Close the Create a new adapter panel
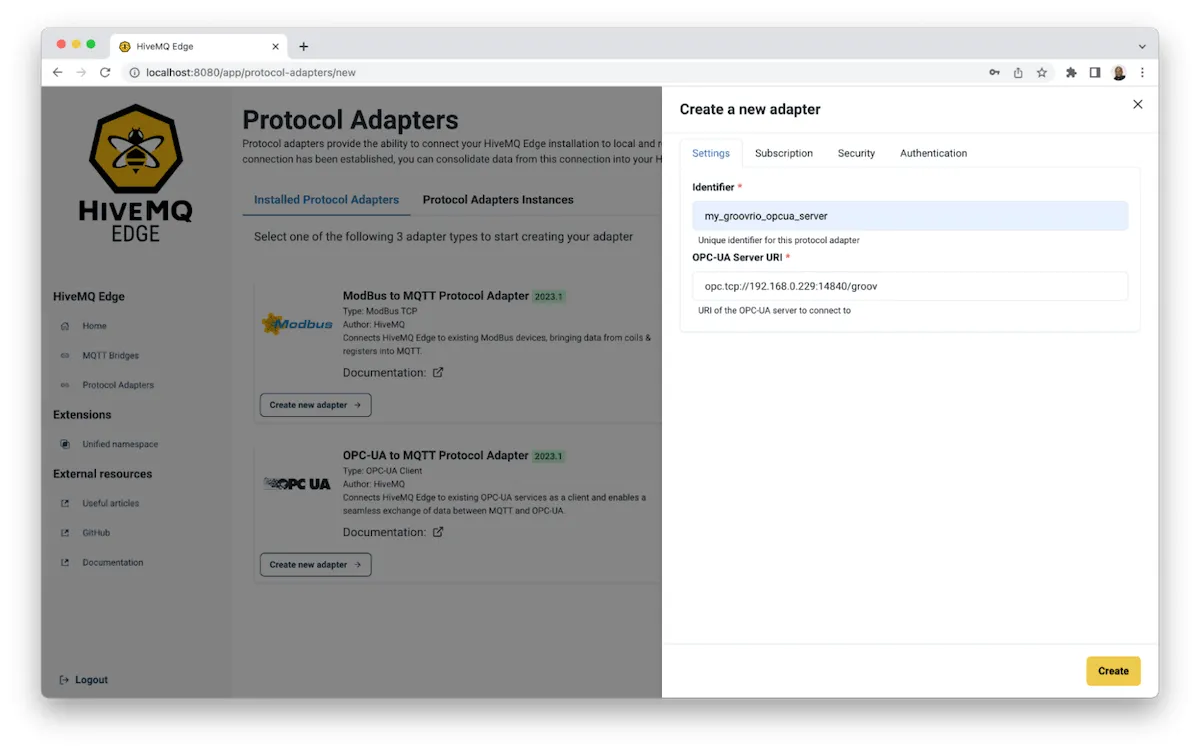This screenshot has width=1200, height=753. point(1137,104)
